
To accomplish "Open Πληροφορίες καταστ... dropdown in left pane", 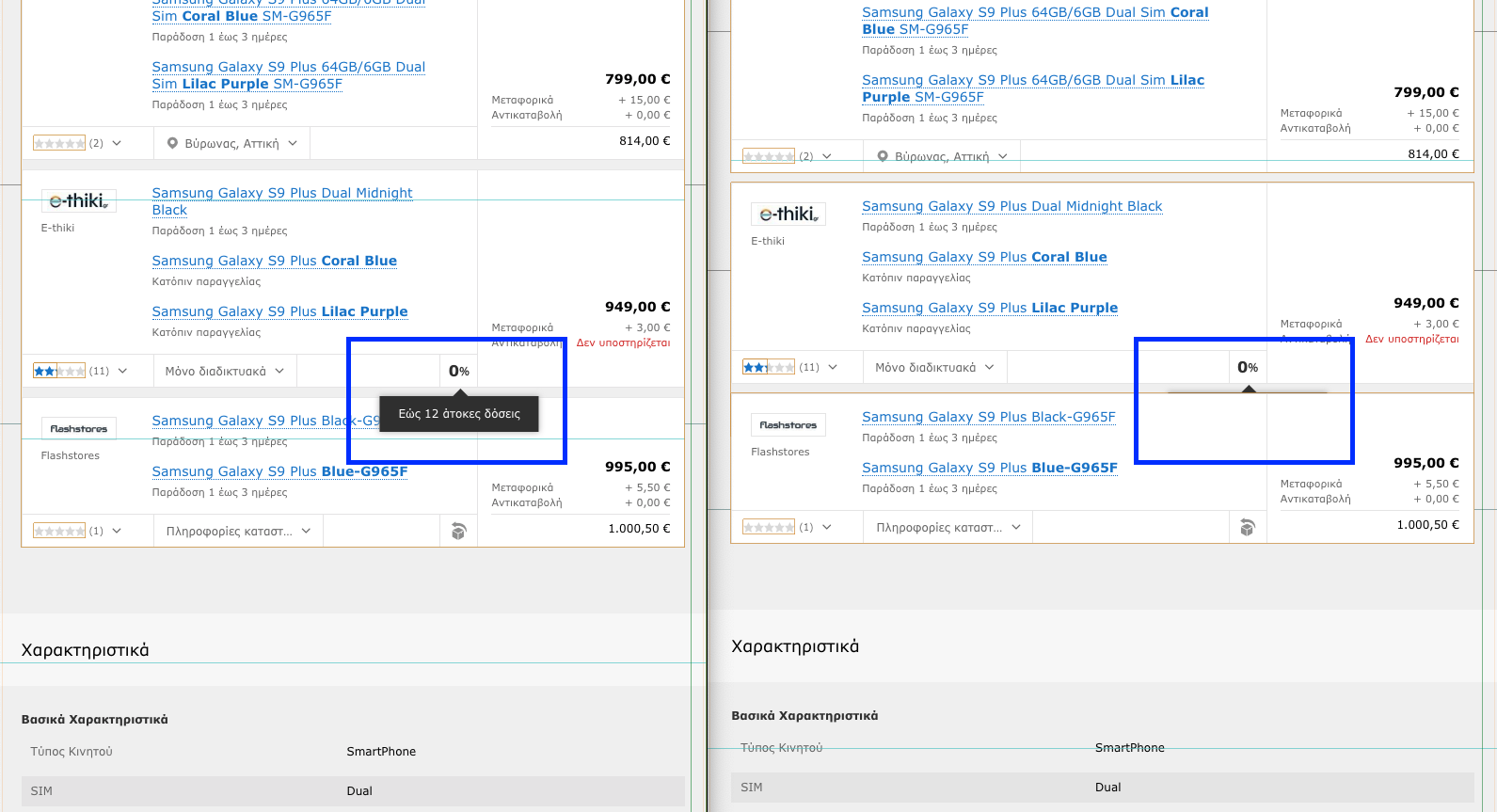I will (x=239, y=531).
